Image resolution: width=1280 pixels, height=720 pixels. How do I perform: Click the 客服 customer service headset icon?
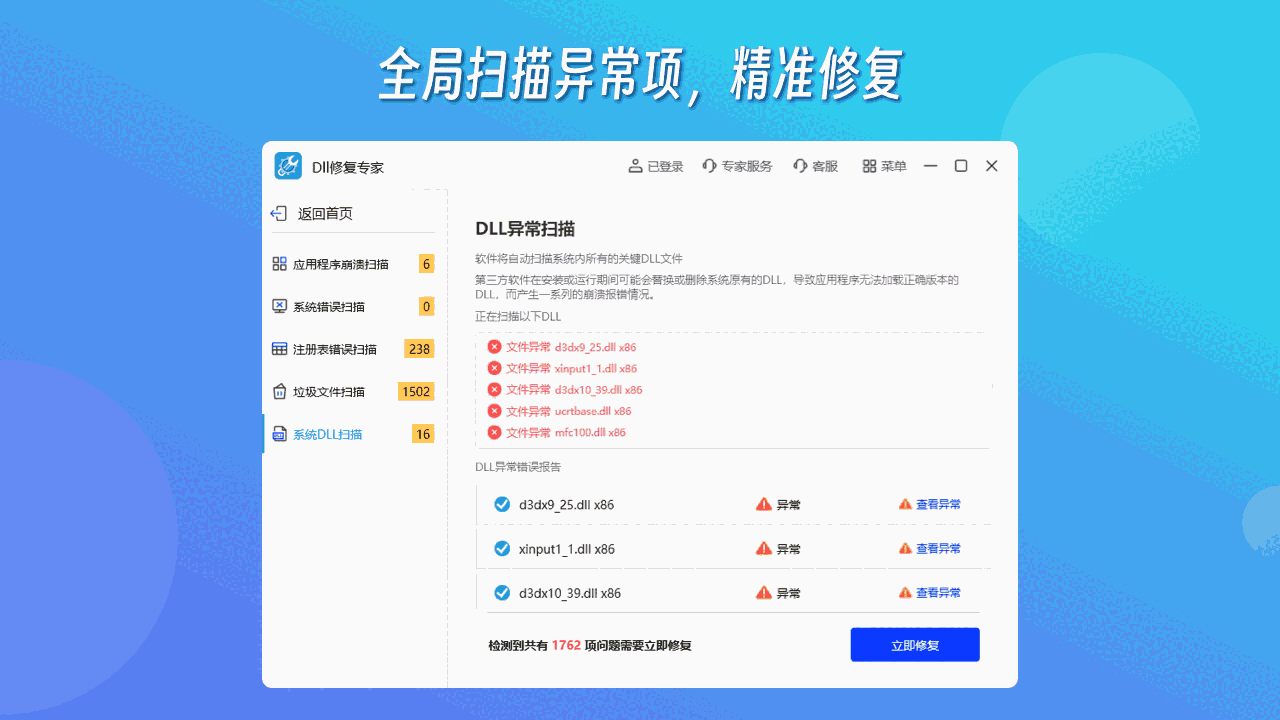[798, 165]
